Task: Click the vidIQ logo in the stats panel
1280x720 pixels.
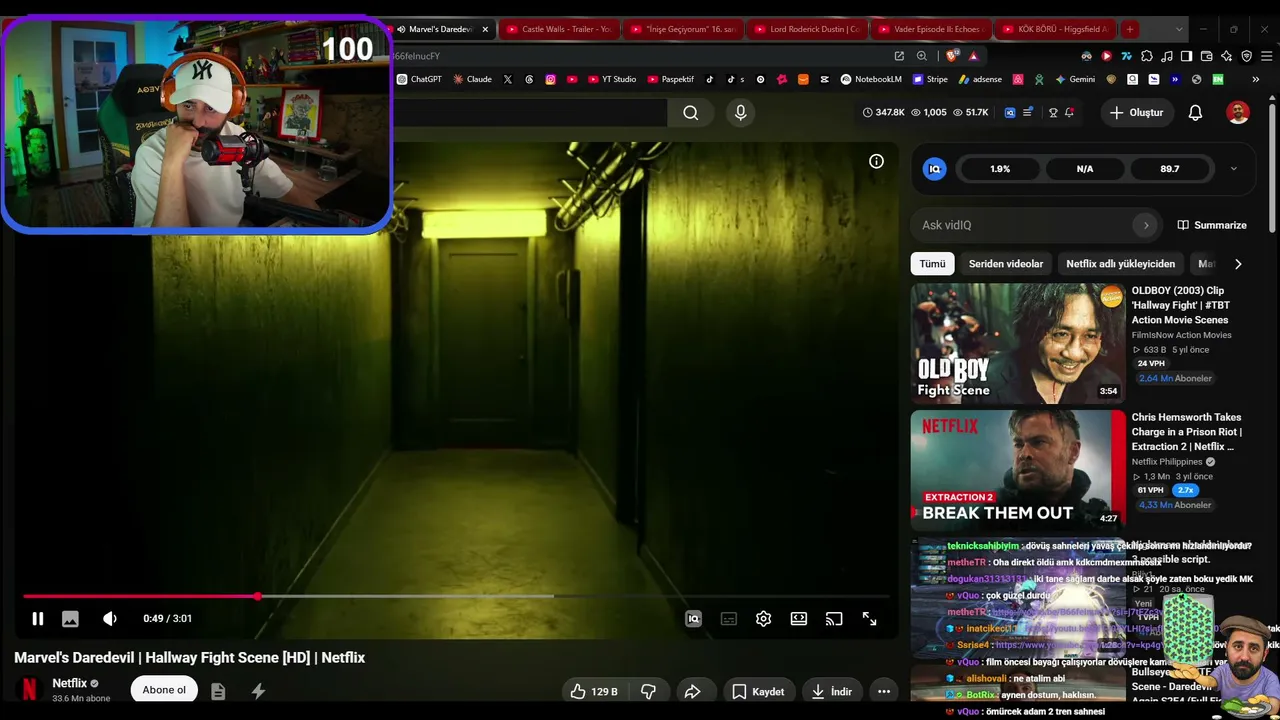Action: coord(935,169)
